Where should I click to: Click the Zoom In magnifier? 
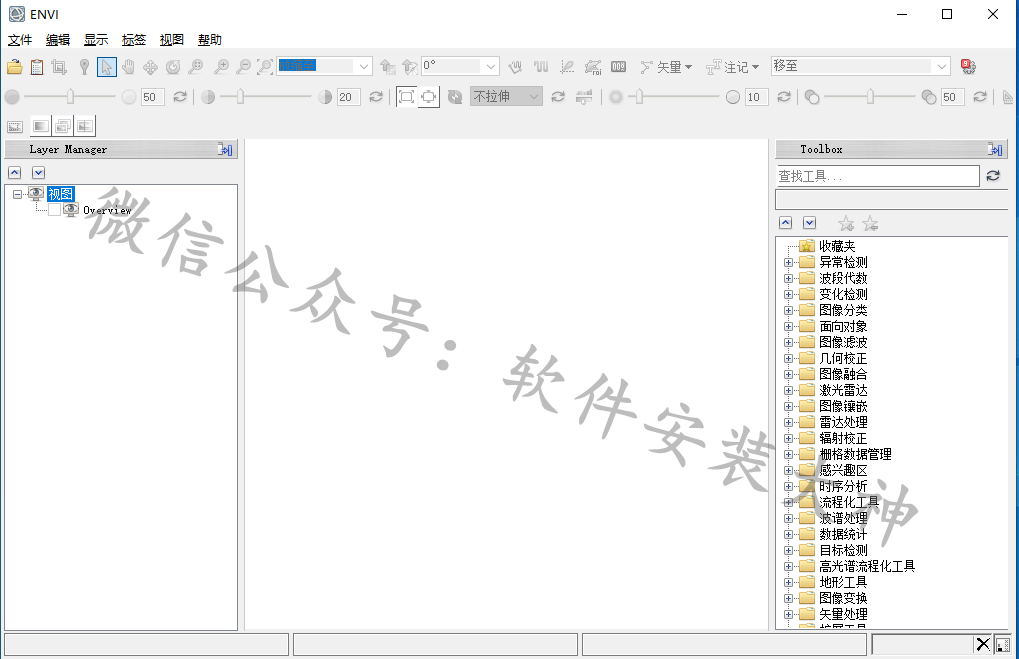click(x=222, y=66)
